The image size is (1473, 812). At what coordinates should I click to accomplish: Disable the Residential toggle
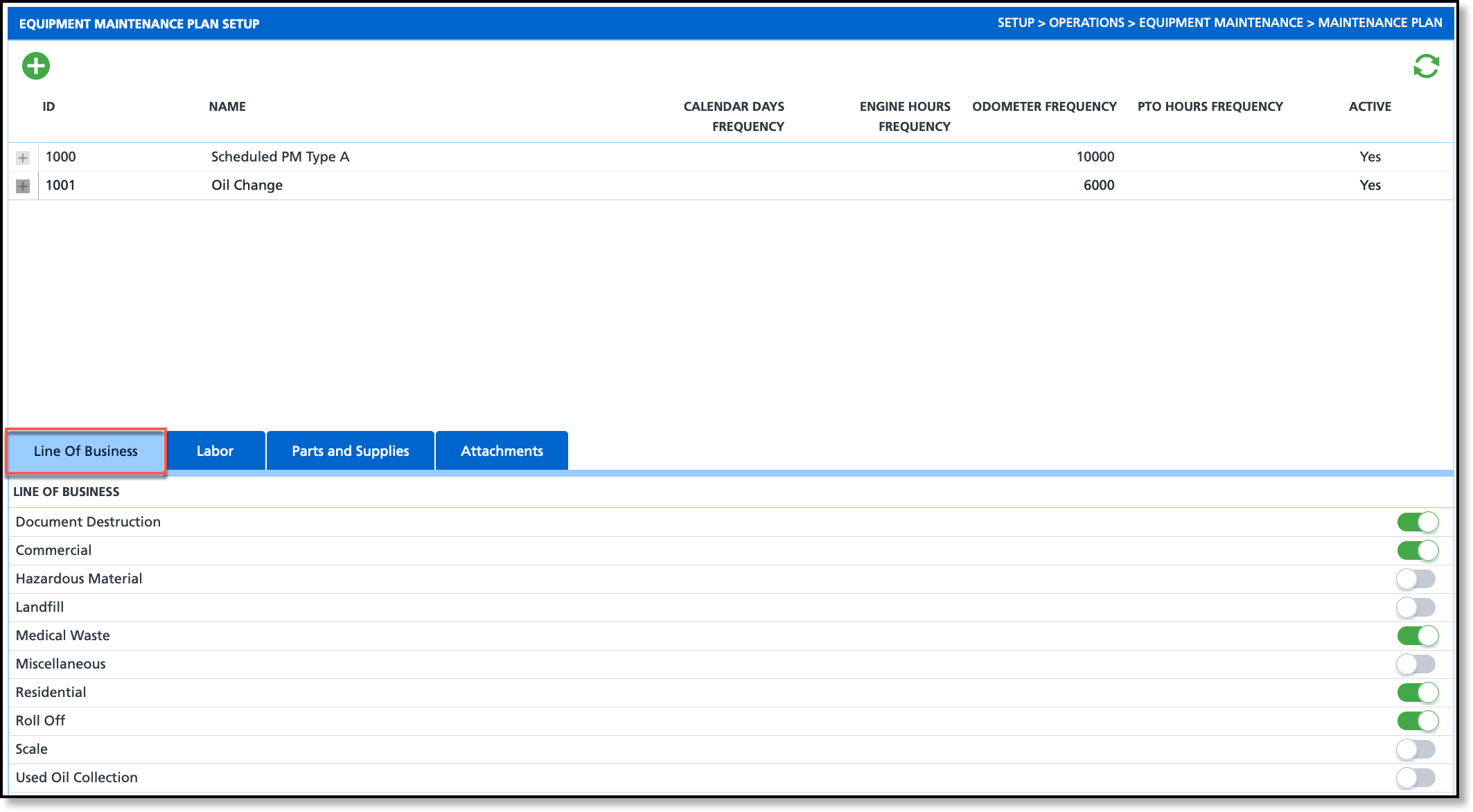1417,692
